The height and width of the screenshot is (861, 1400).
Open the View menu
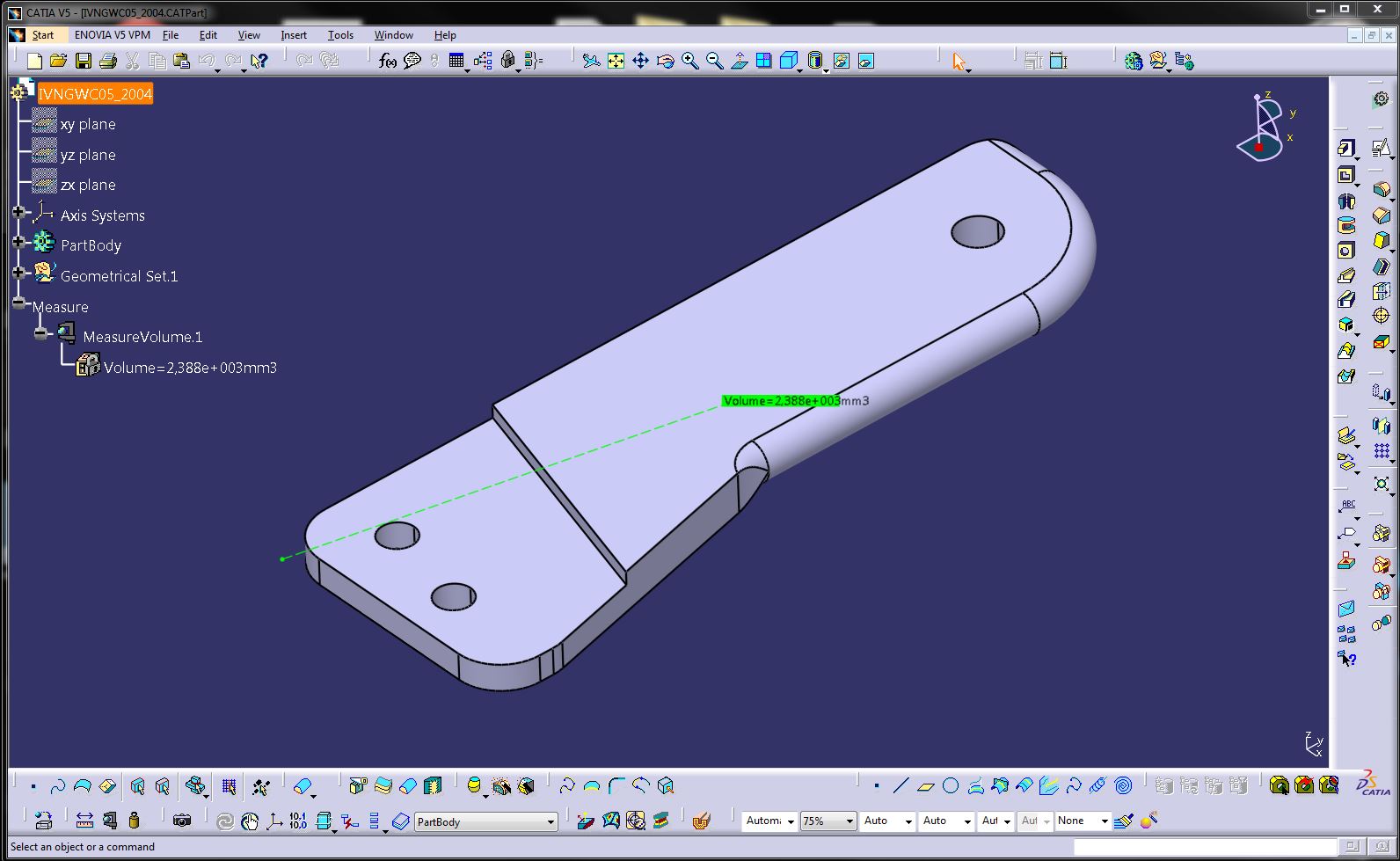pos(249,35)
